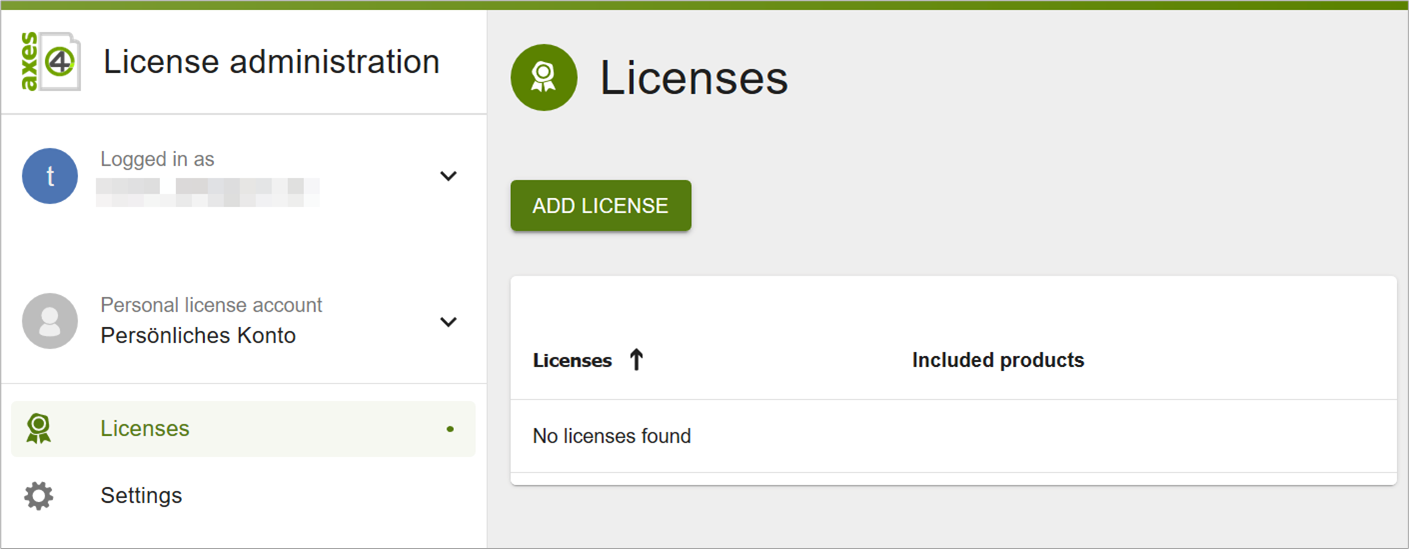
Task: Click the 'Persönliches Konto' account name
Action: pos(198,336)
